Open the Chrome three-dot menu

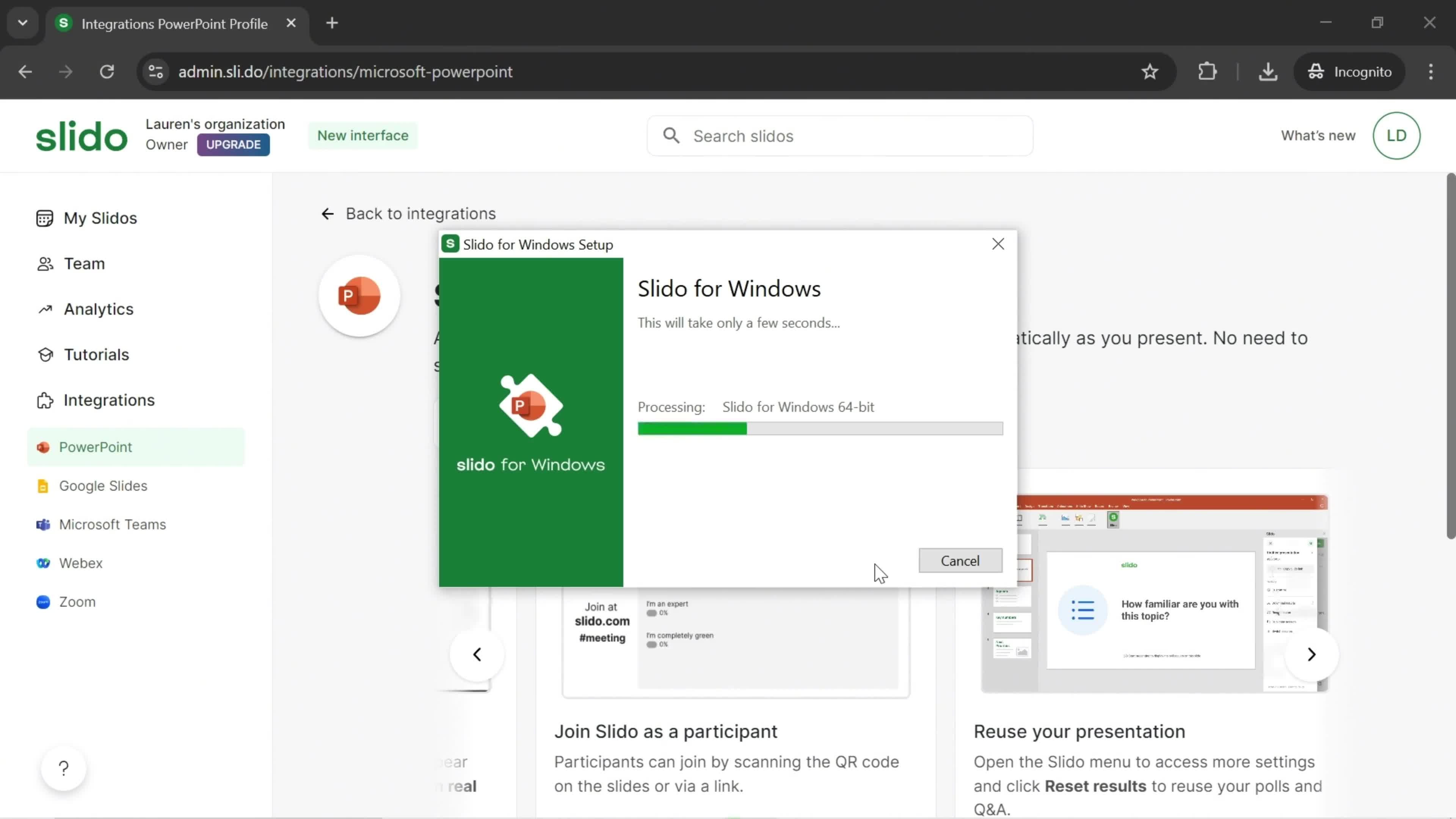[x=1431, y=72]
